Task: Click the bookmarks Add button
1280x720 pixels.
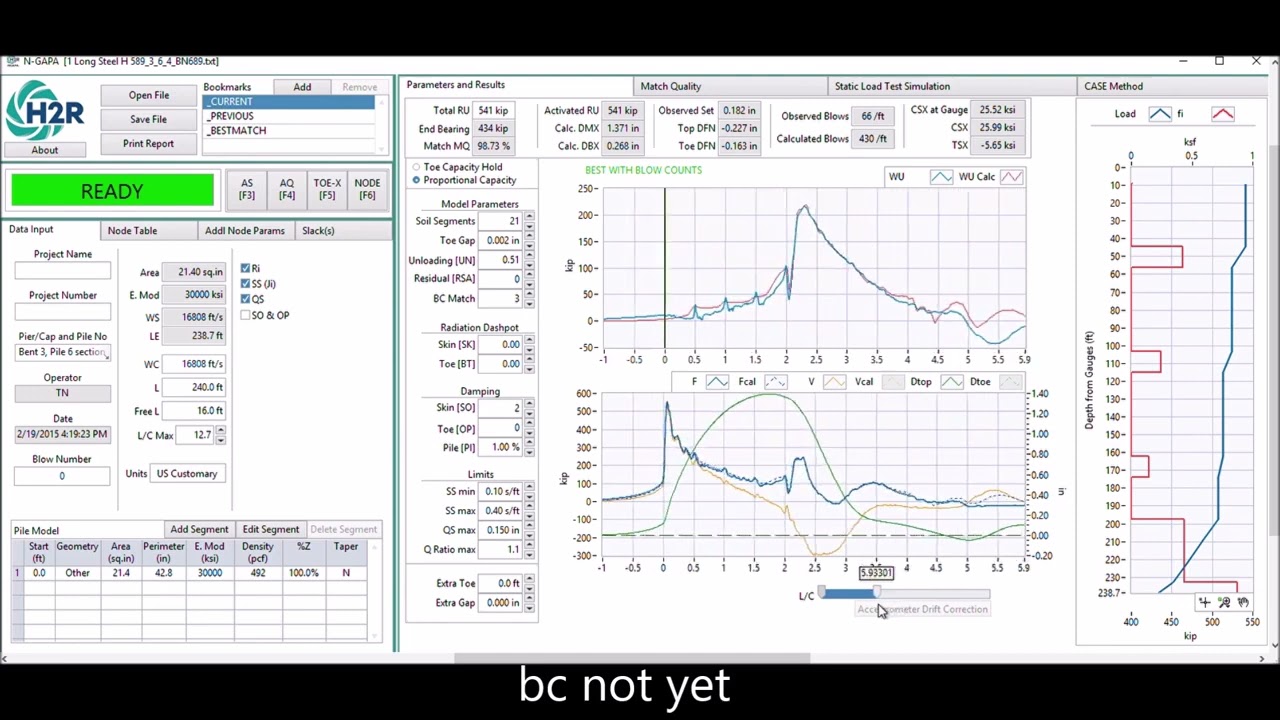Action: click(302, 87)
